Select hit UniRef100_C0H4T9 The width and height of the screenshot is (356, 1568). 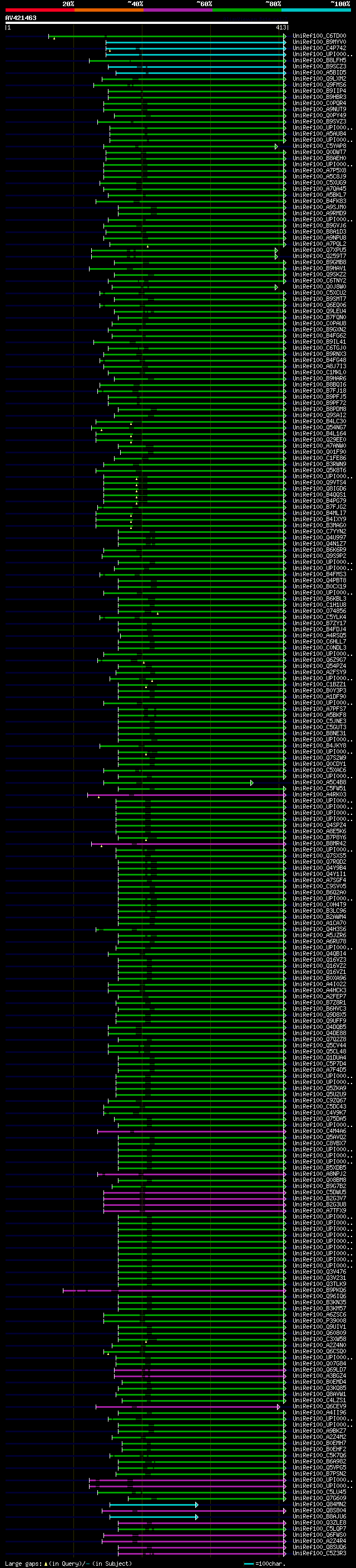(x=319, y=904)
